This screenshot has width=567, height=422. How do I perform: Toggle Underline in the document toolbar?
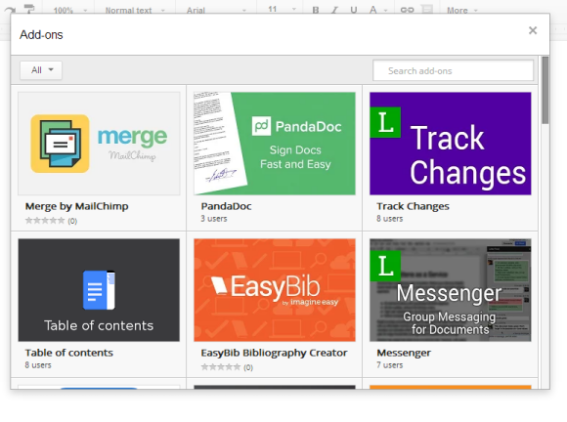click(354, 10)
